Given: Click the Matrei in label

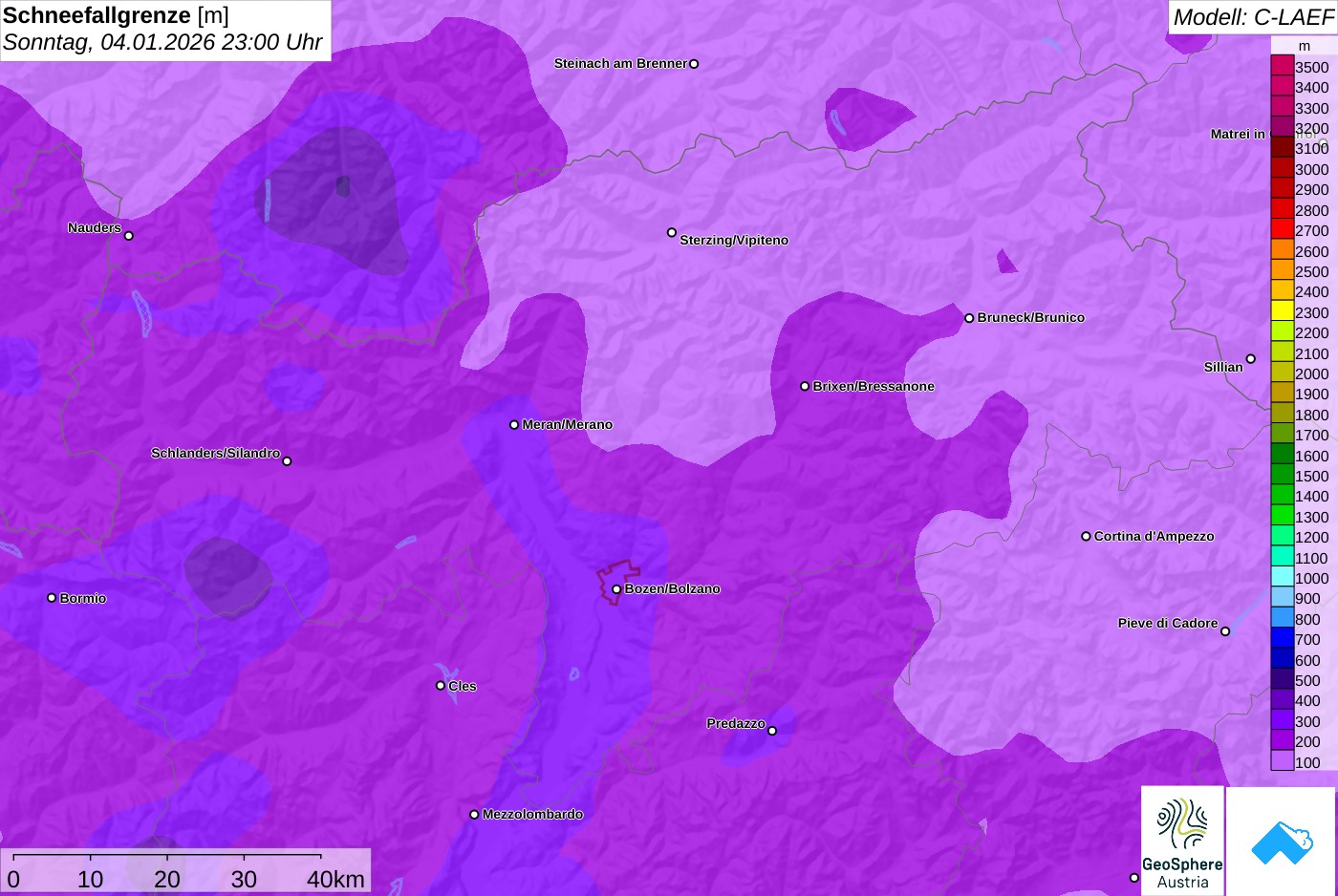Looking at the screenshot, I should pyautogui.click(x=1238, y=134).
